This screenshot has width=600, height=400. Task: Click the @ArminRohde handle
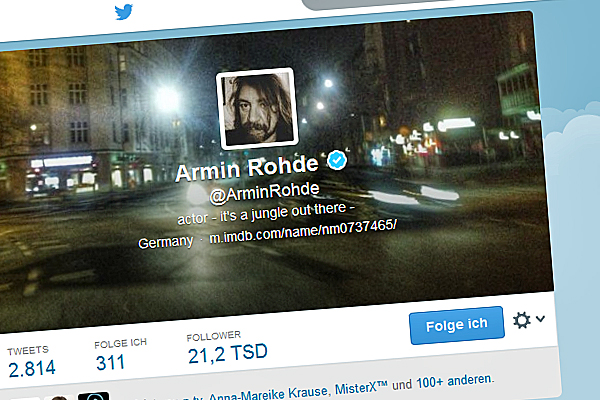(x=264, y=193)
